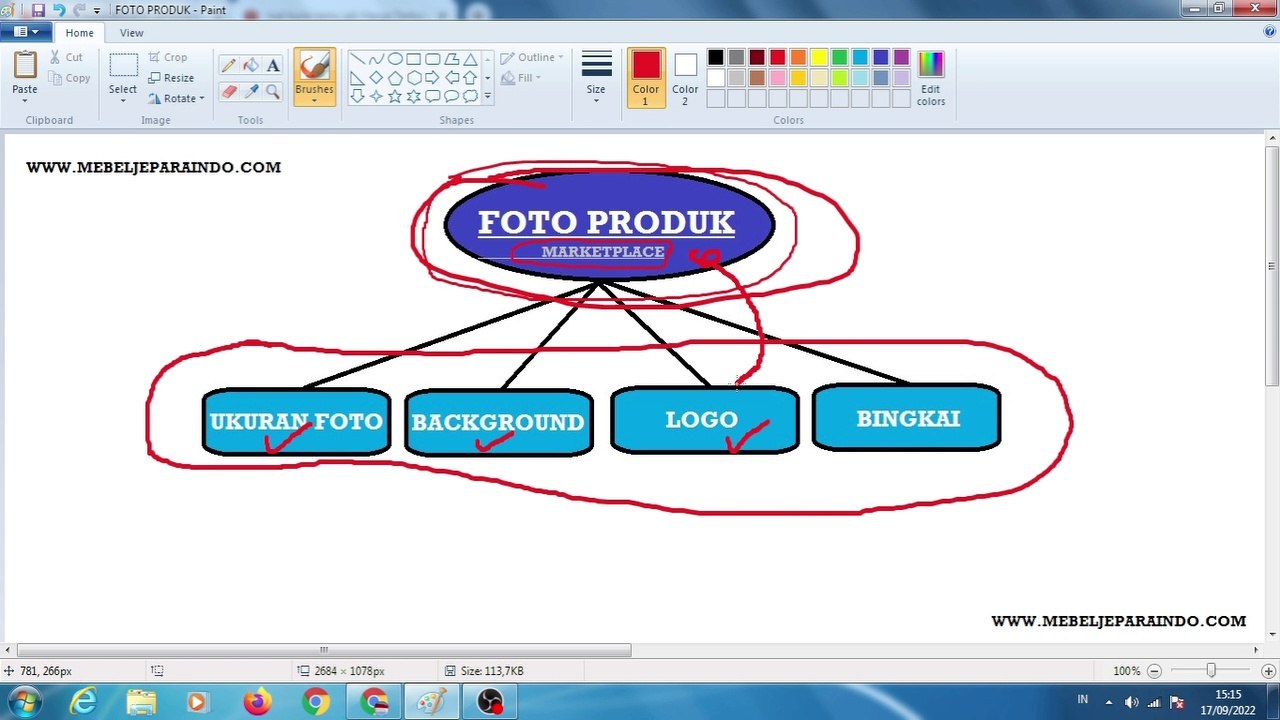Image resolution: width=1280 pixels, height=720 pixels.
Task: Click the Zoom in plus button
Action: (x=1268, y=671)
